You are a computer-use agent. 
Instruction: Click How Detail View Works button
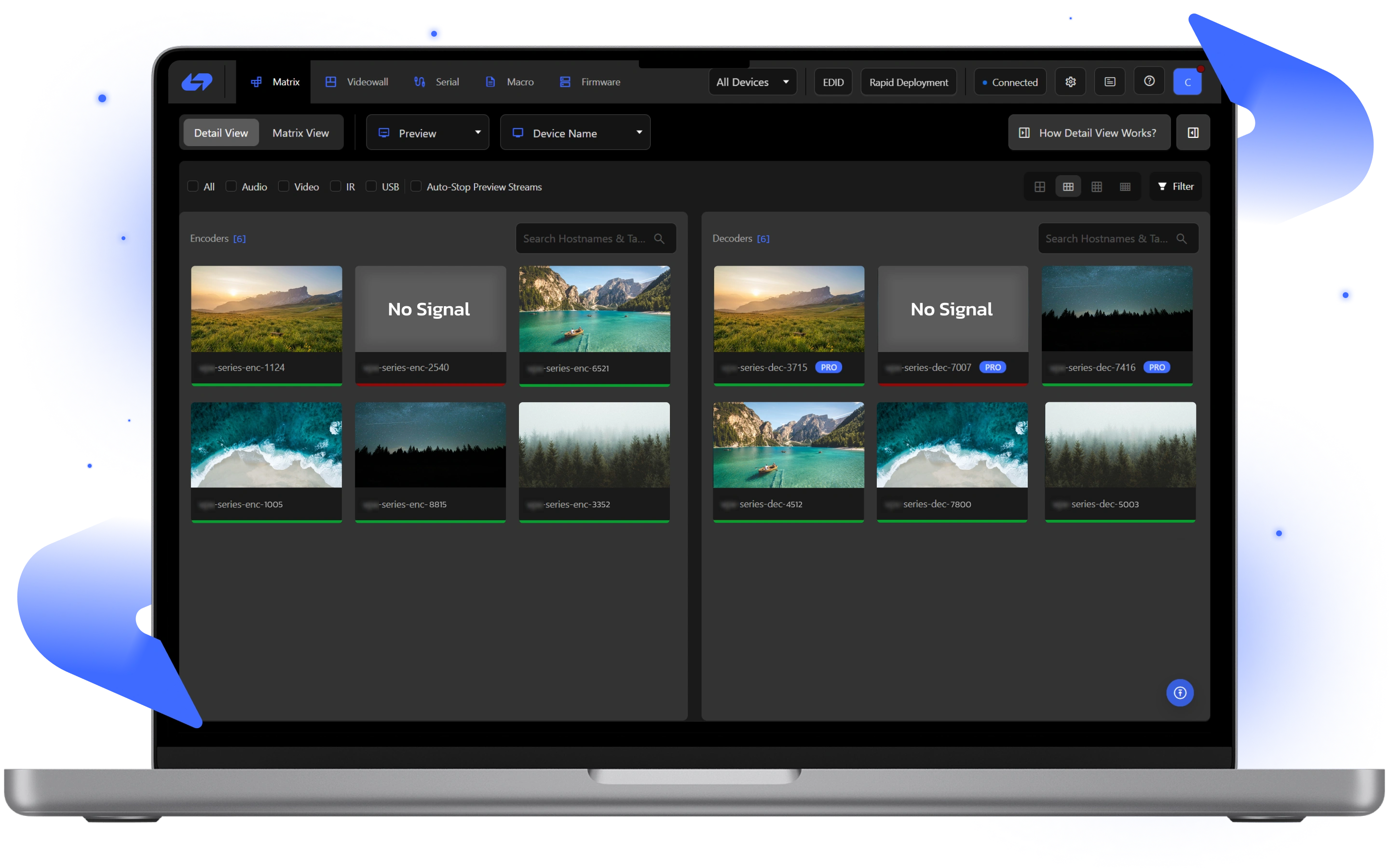(1089, 133)
